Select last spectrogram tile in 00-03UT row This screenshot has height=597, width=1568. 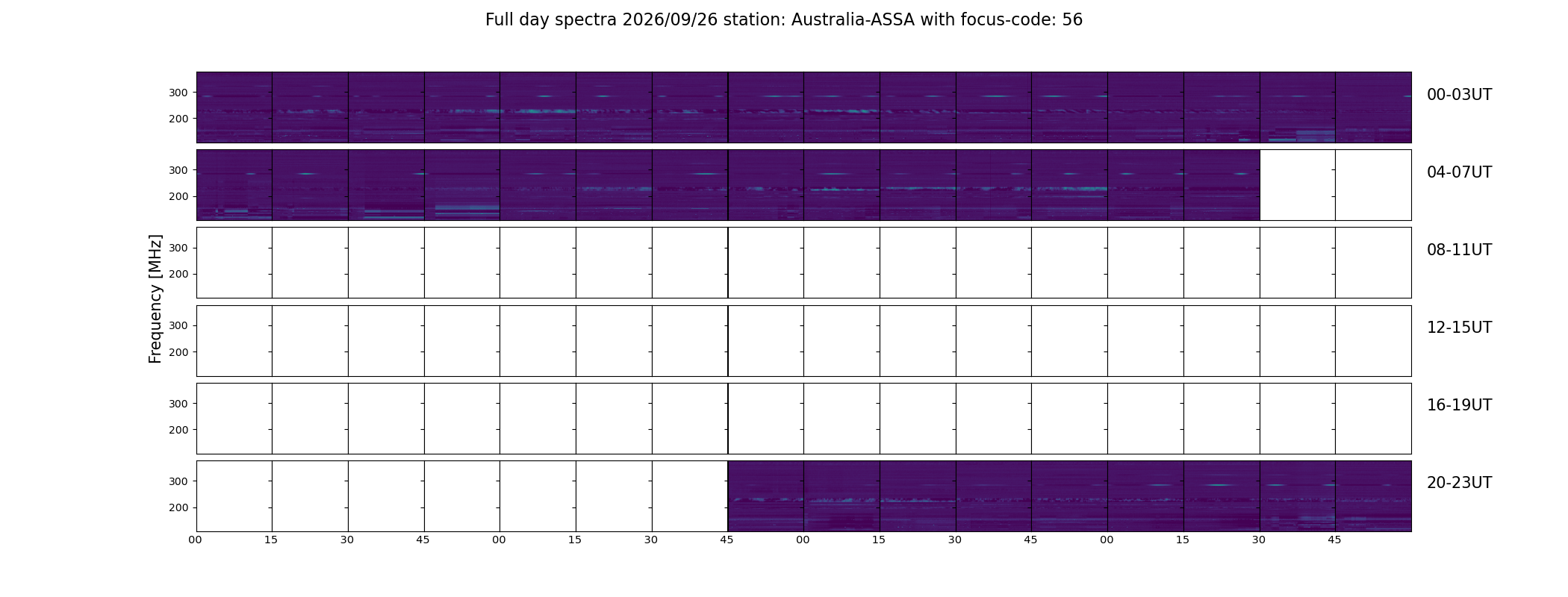1373,107
